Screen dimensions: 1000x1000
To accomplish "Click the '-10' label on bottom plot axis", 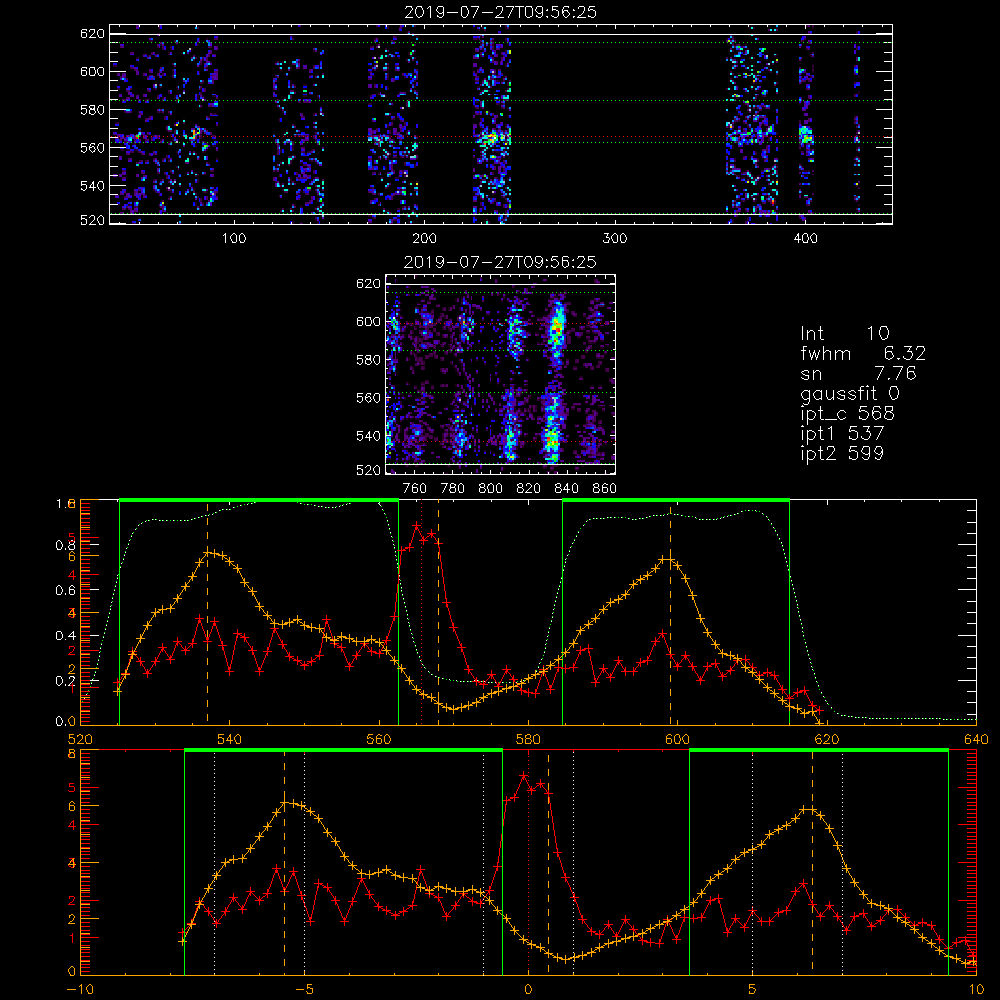I will point(80,990).
